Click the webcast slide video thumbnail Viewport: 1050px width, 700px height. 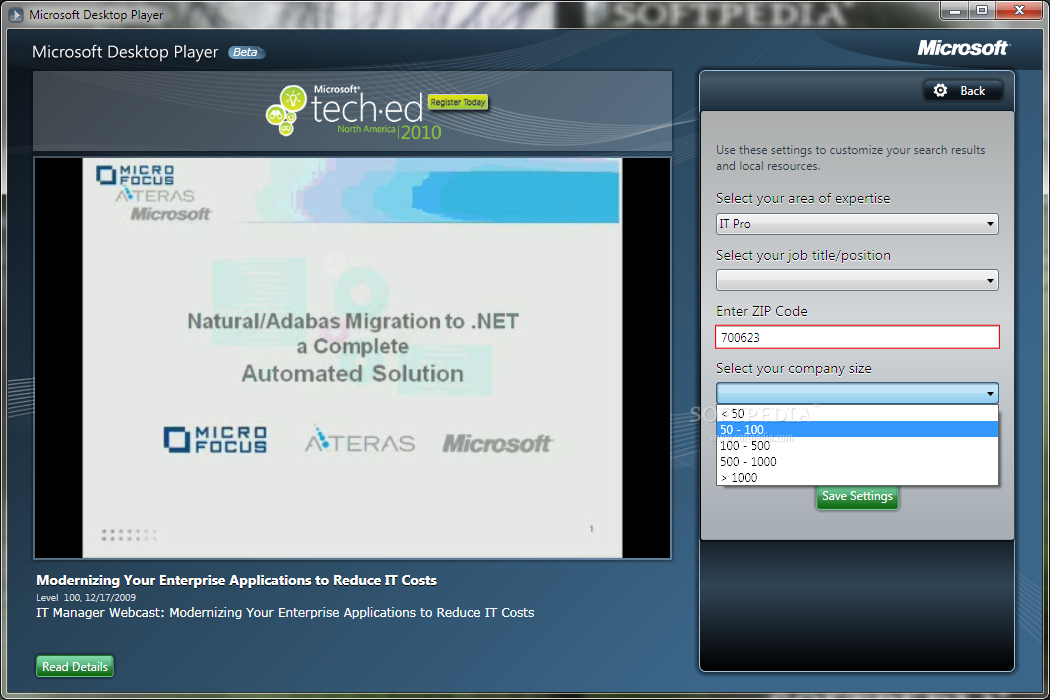352,358
